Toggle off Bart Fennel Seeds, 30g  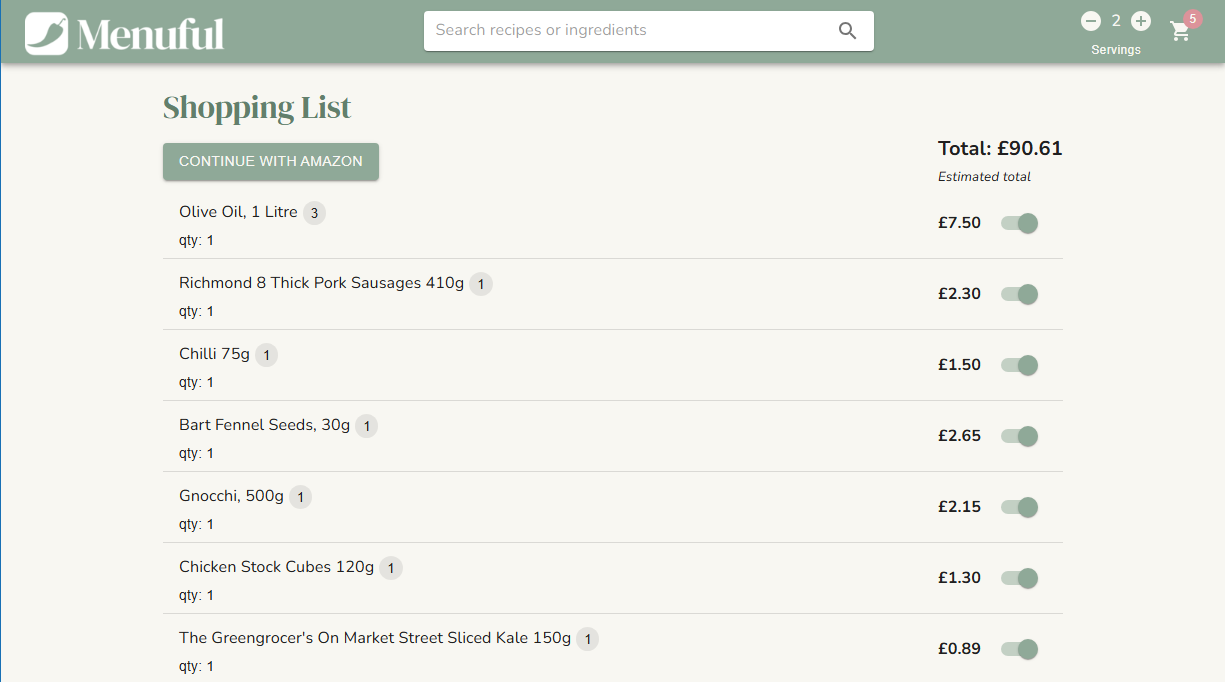pyautogui.click(x=1020, y=436)
